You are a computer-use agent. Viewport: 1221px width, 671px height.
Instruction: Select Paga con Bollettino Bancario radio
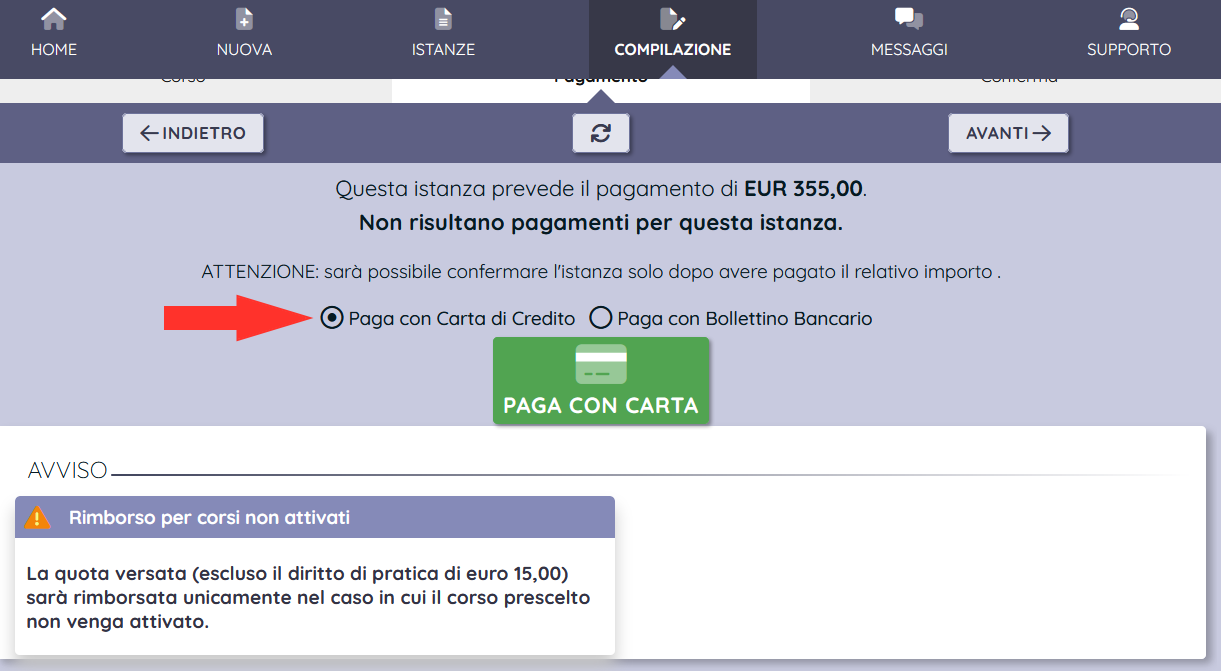click(600, 319)
